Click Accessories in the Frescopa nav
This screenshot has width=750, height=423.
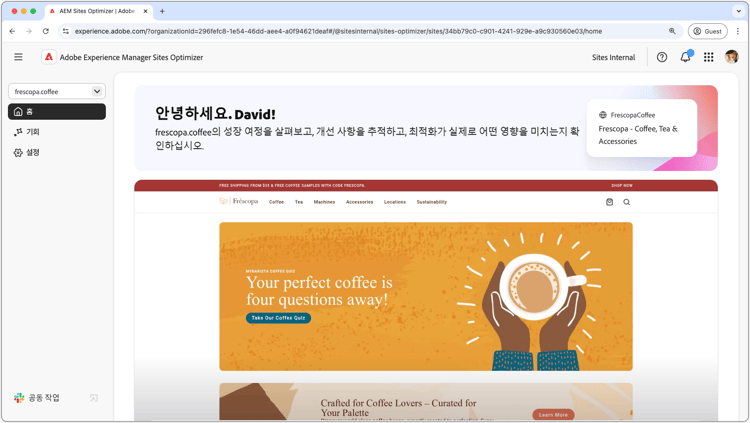tap(359, 202)
